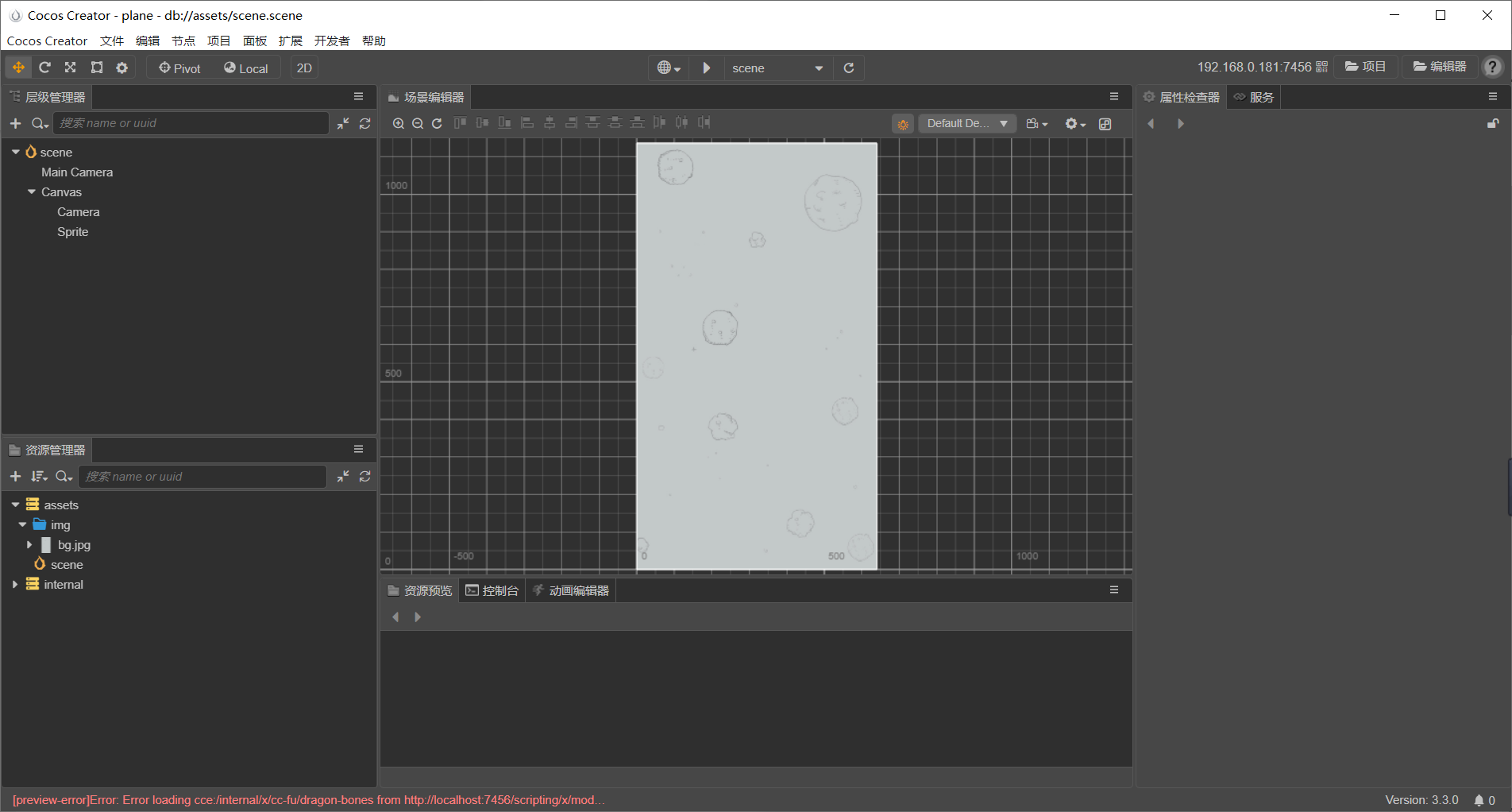Toggle the inspector lock icon
Image resolution: width=1512 pixels, height=812 pixels.
pyautogui.click(x=1493, y=123)
